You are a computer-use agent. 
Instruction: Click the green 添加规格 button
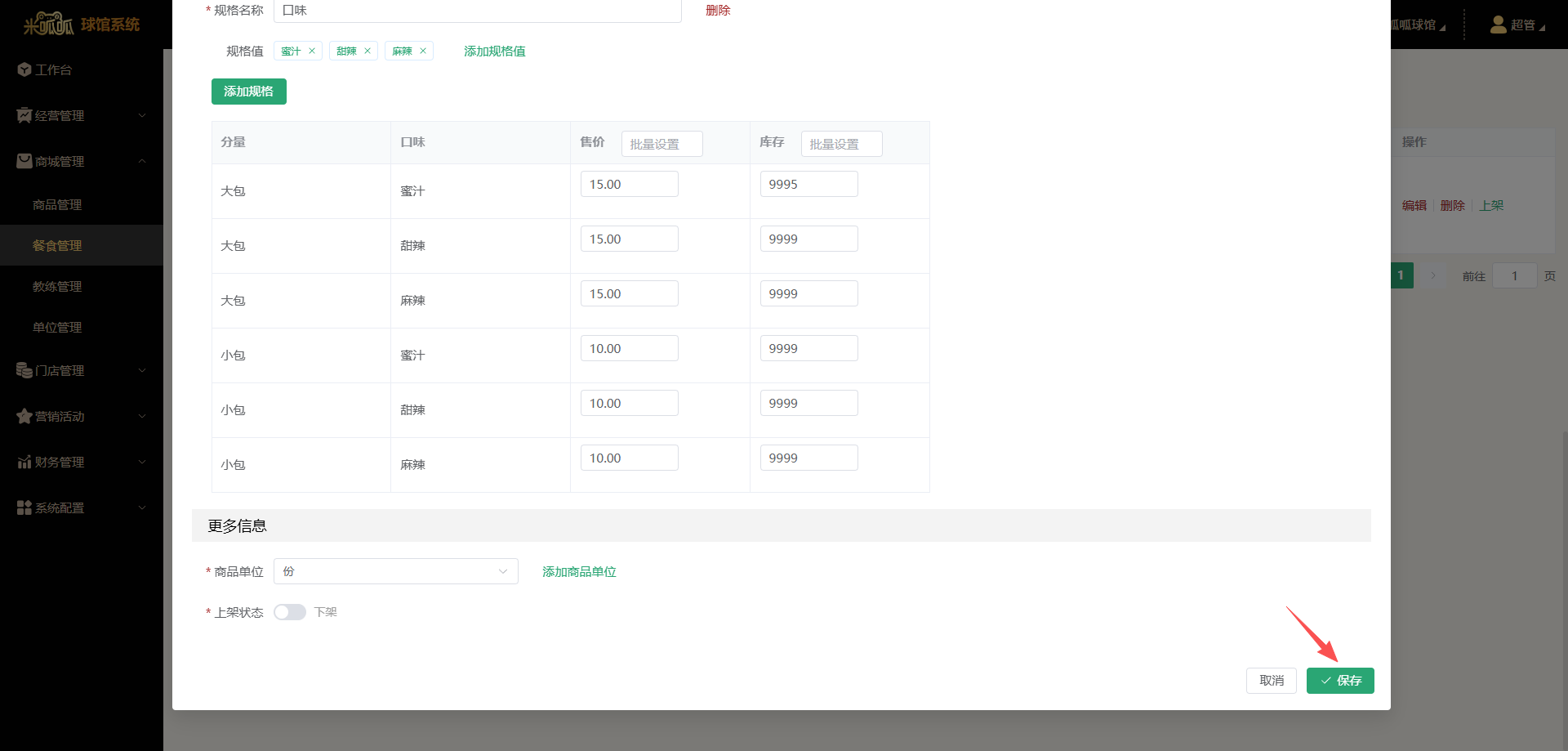point(248,92)
